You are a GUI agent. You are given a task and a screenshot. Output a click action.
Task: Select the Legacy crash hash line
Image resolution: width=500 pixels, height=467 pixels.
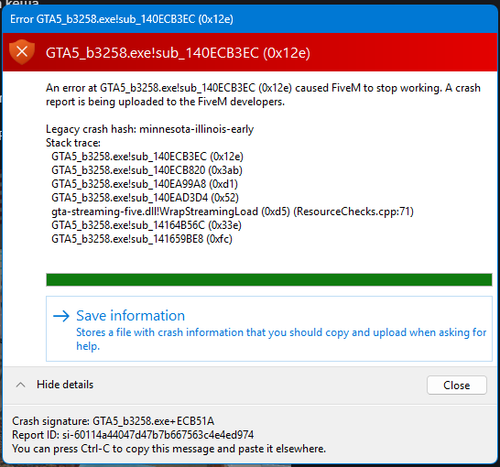[150, 129]
